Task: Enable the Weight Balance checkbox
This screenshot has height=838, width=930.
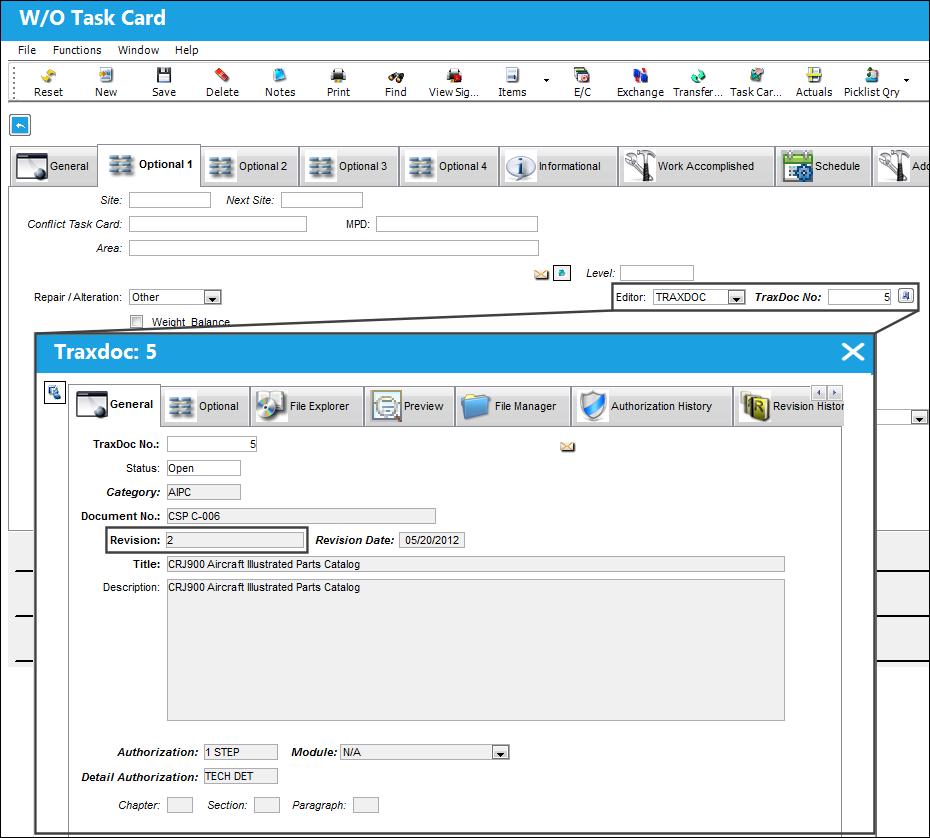Action: tap(137, 321)
